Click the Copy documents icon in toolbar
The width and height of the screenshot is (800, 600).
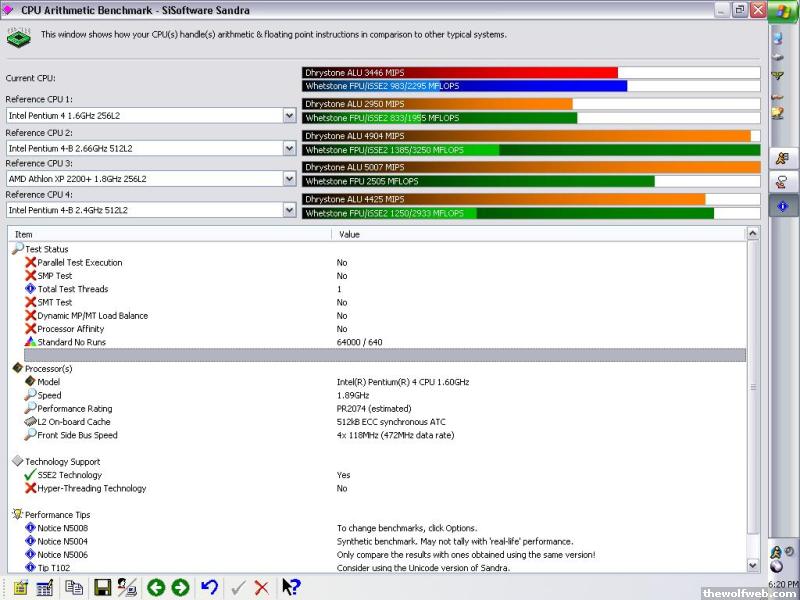point(74,588)
